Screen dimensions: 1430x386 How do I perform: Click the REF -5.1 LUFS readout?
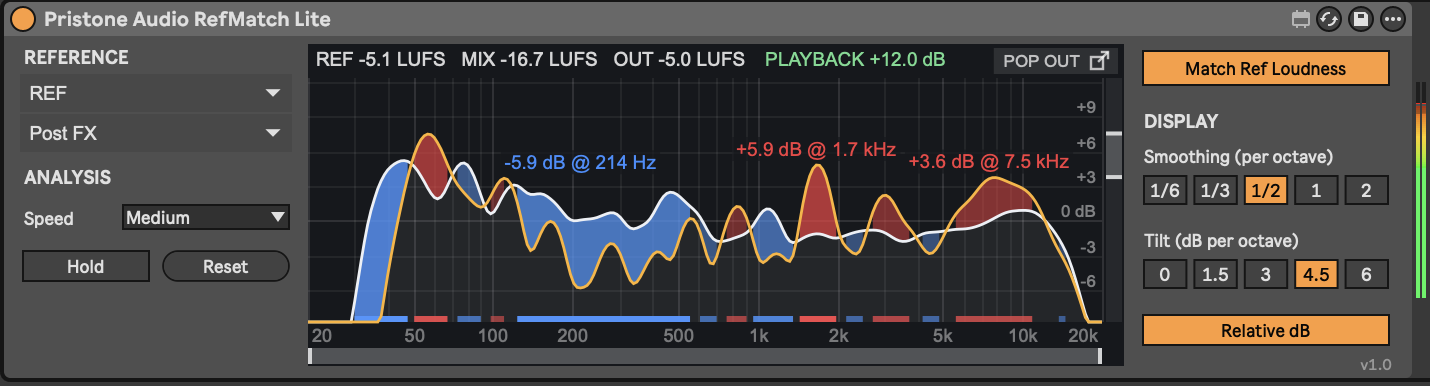pyautogui.click(x=381, y=60)
